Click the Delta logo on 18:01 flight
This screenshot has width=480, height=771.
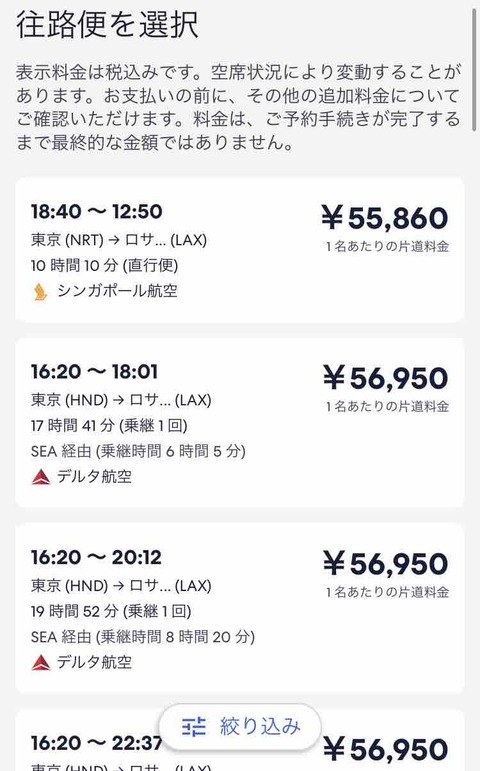[x=41, y=476]
